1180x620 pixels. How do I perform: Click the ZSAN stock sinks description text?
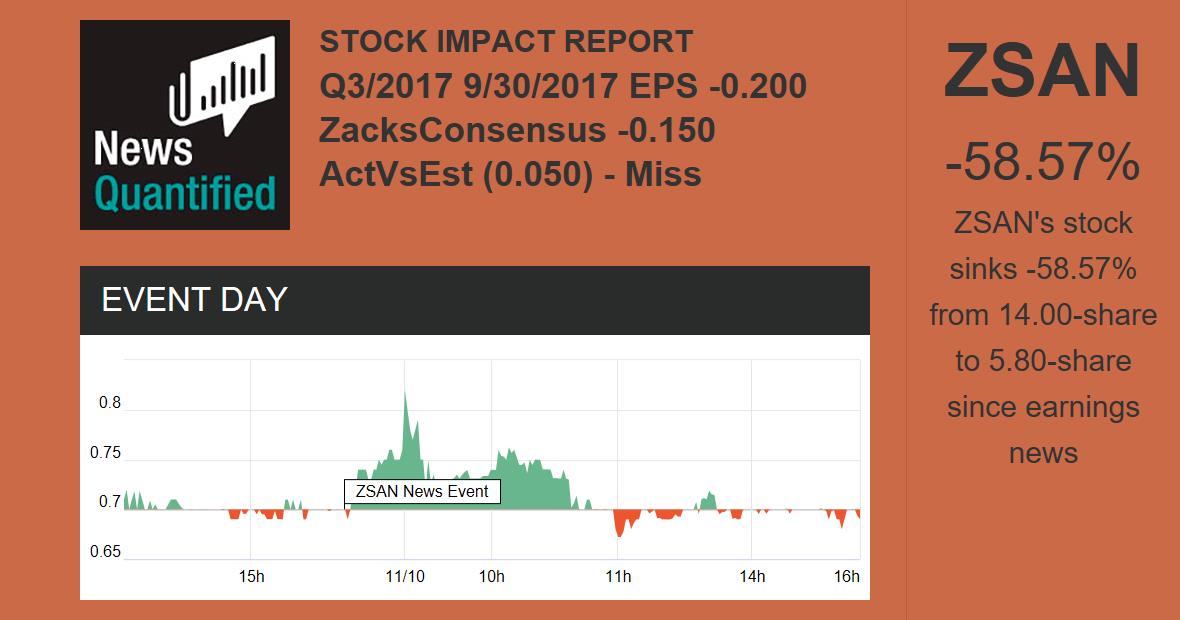pos(1042,338)
